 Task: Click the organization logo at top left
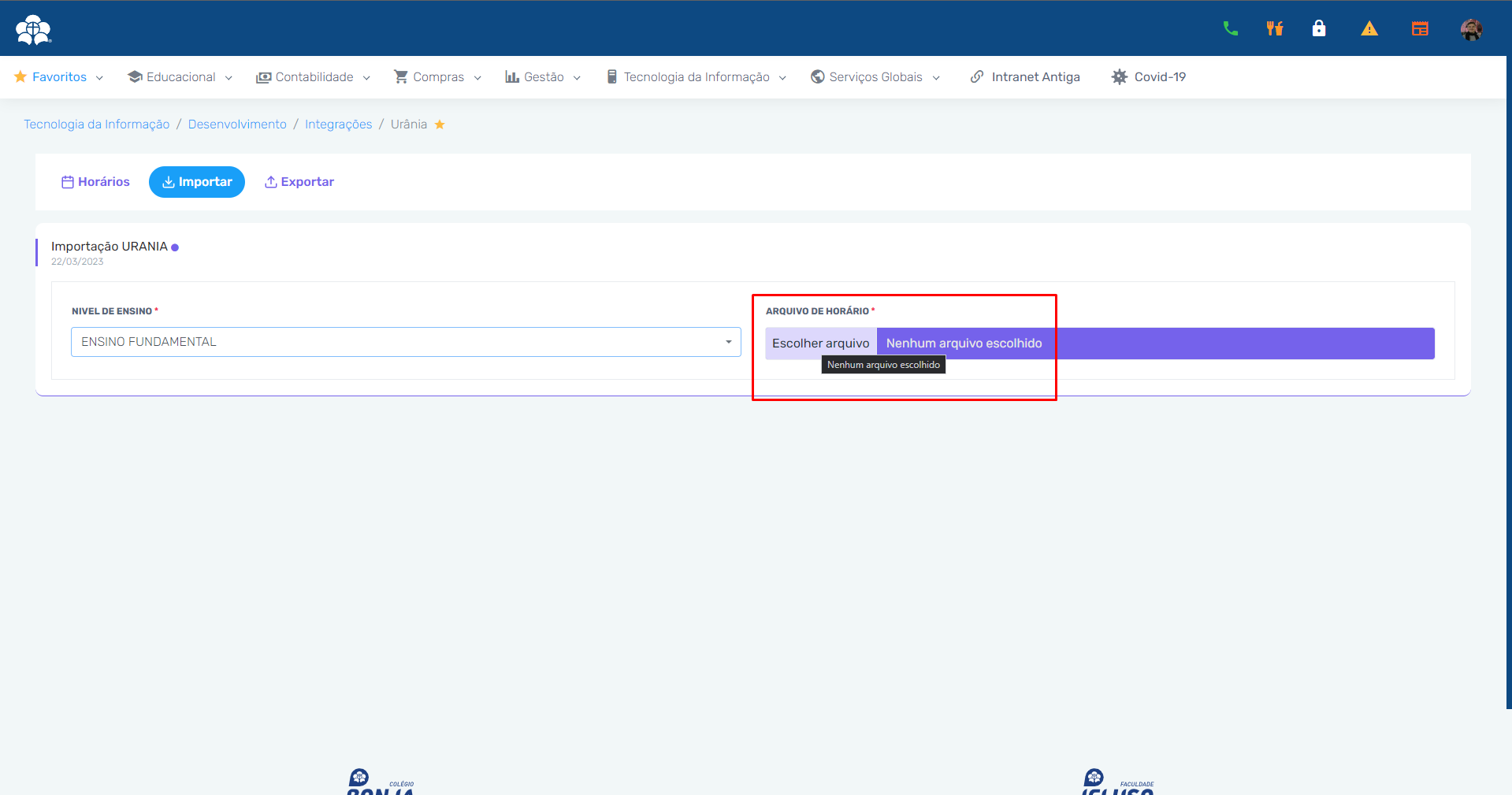(33, 30)
